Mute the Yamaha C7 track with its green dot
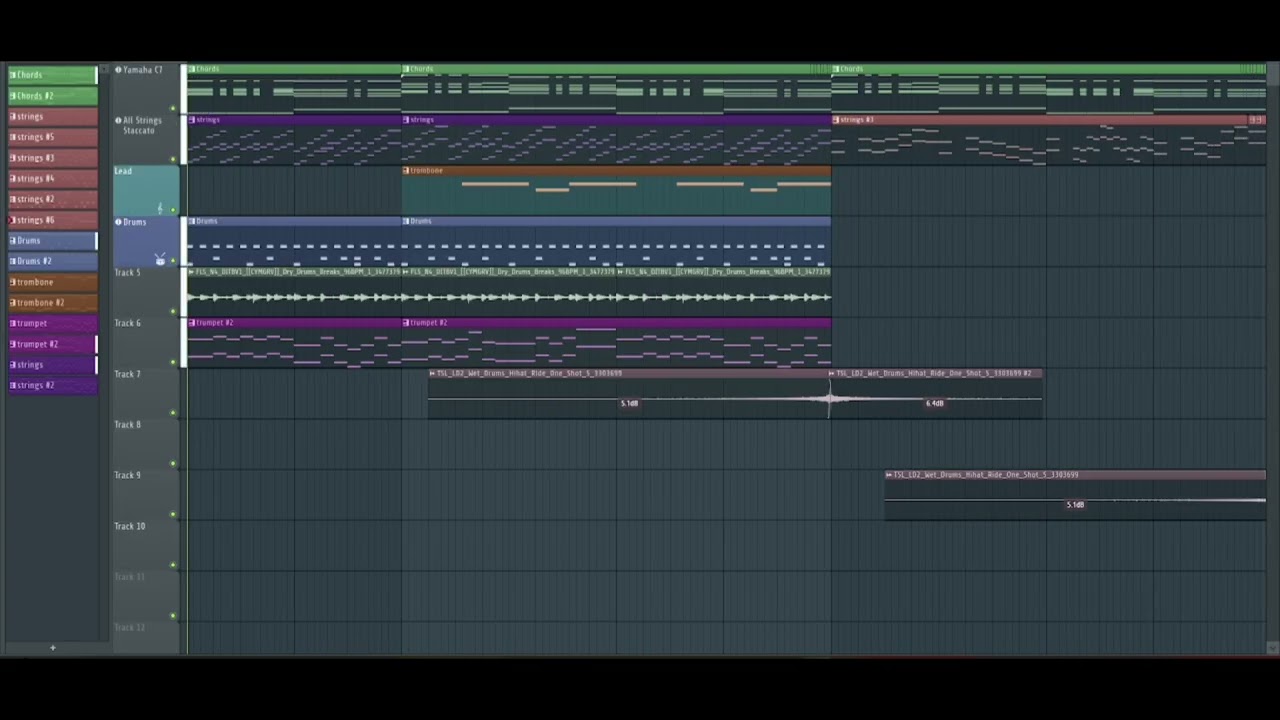 click(173, 108)
